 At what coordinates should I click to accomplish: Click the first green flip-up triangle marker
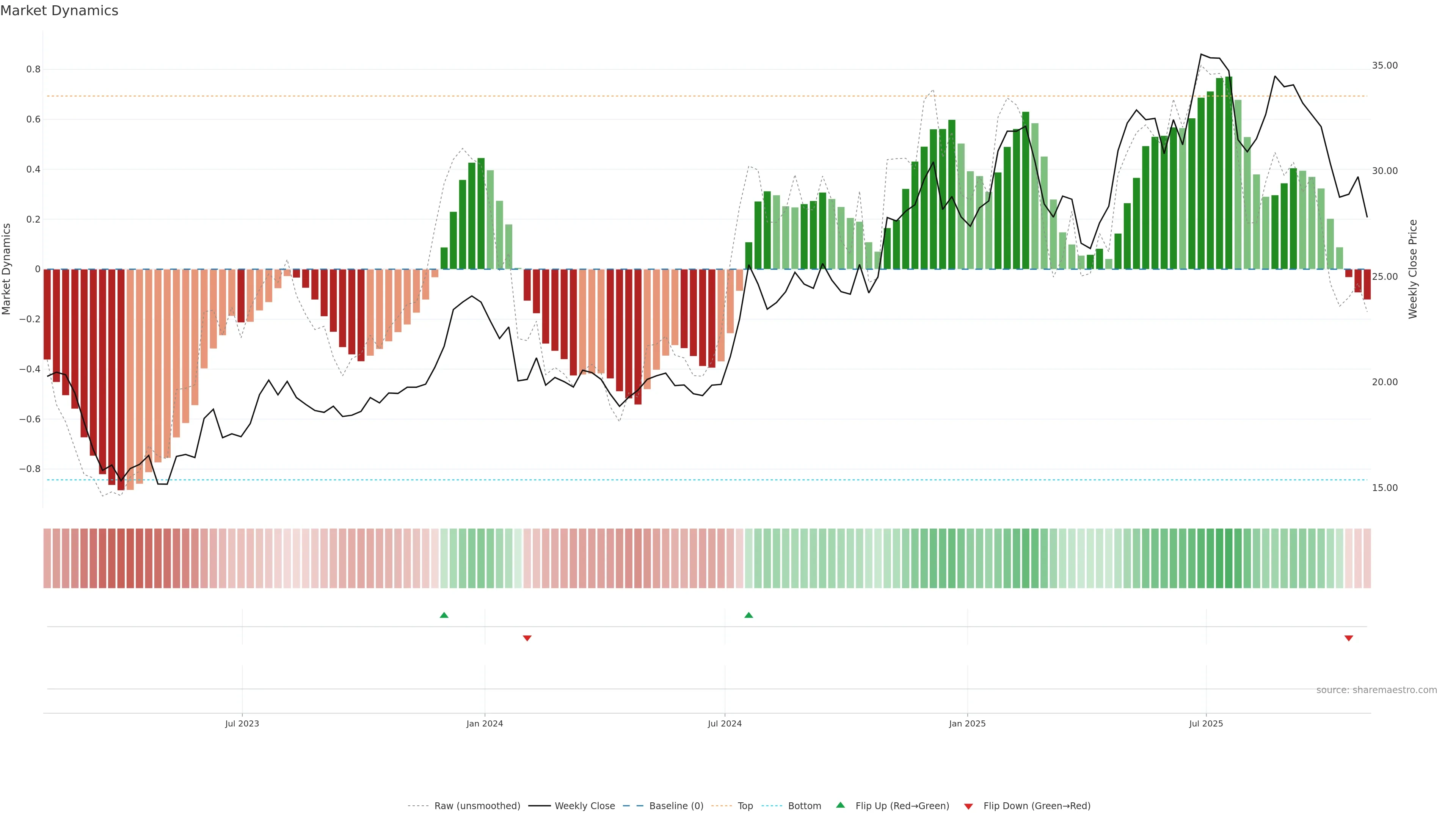coord(444,615)
